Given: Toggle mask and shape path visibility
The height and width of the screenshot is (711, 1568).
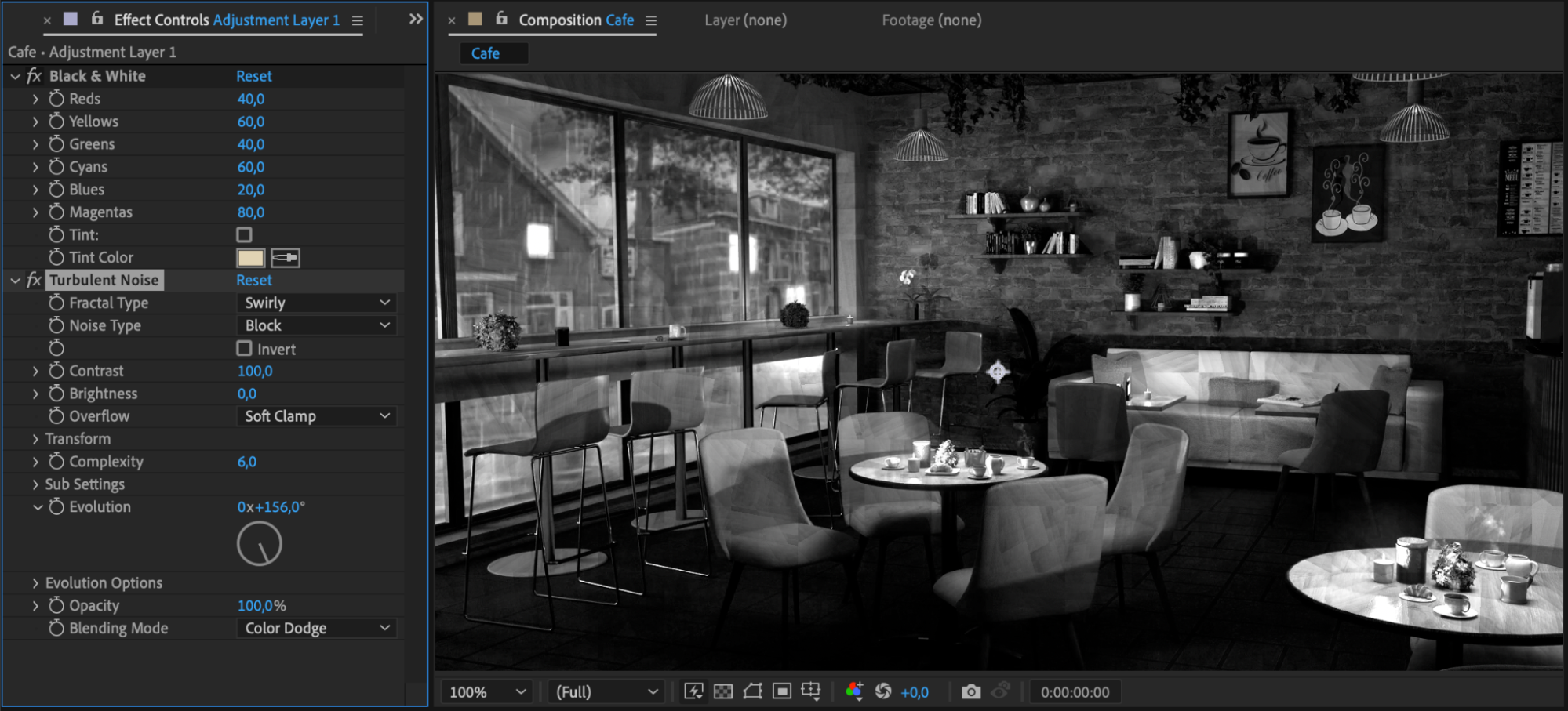Looking at the screenshot, I should point(752,691).
